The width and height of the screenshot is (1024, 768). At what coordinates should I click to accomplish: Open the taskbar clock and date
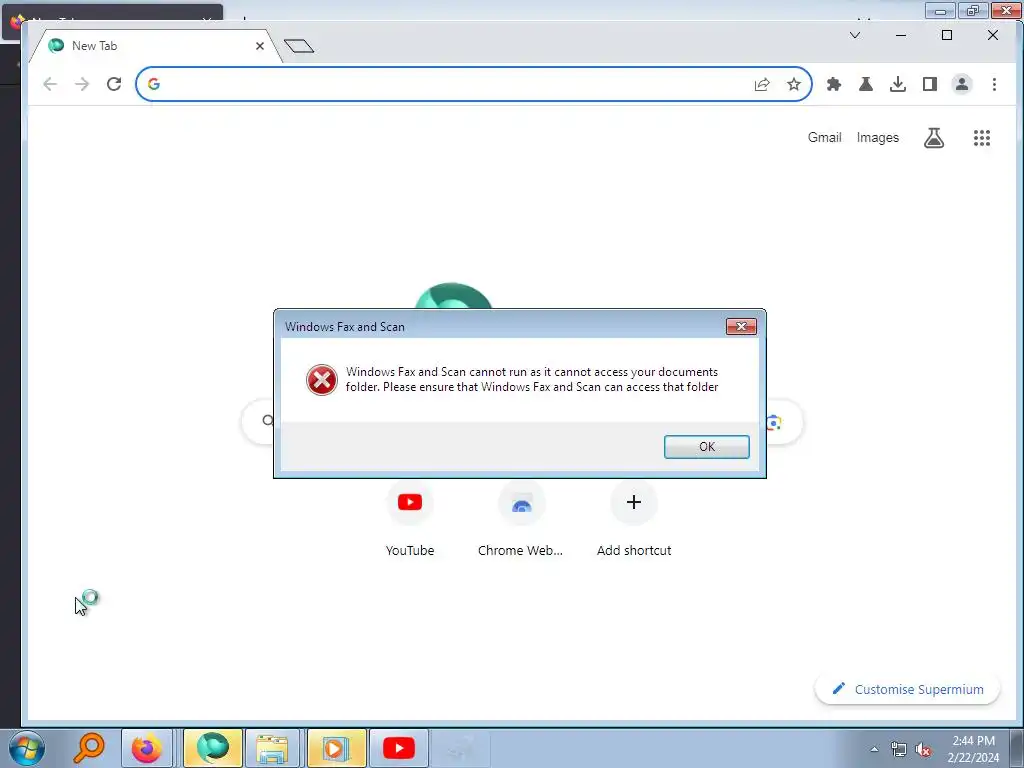coord(973,749)
